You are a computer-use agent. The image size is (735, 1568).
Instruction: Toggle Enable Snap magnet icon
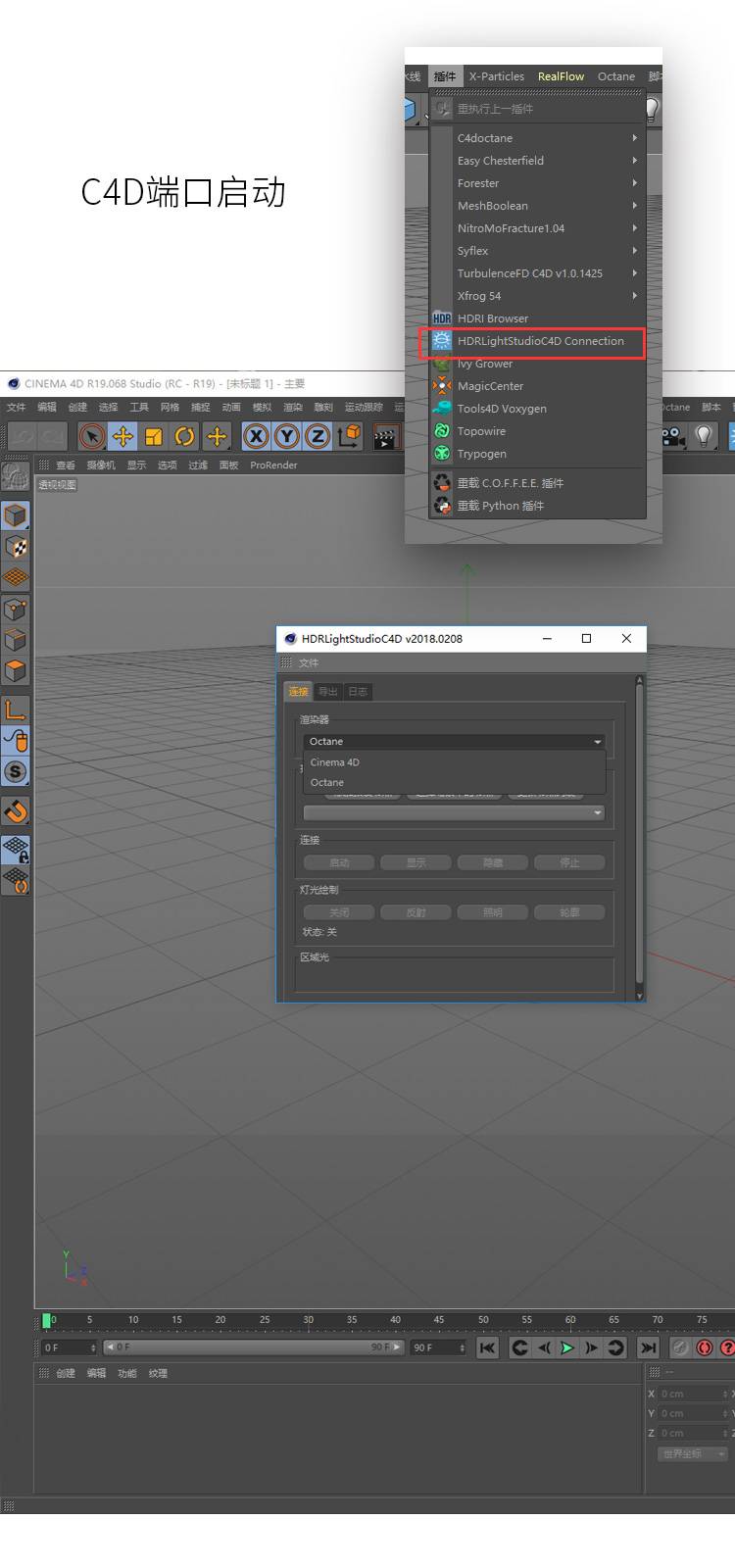tap(15, 810)
